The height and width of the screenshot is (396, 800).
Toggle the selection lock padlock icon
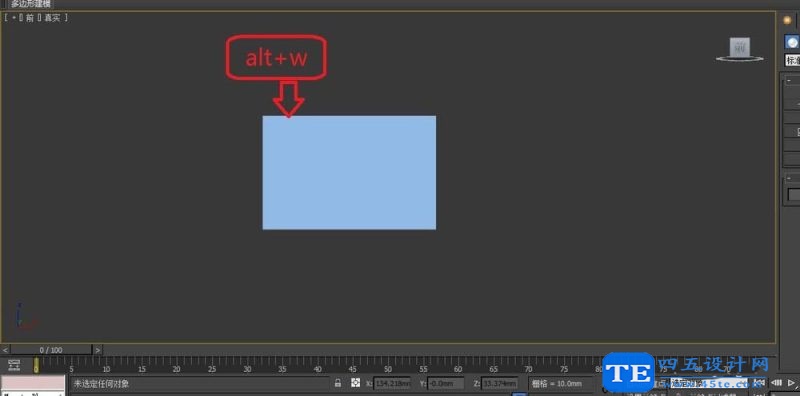pyautogui.click(x=338, y=383)
